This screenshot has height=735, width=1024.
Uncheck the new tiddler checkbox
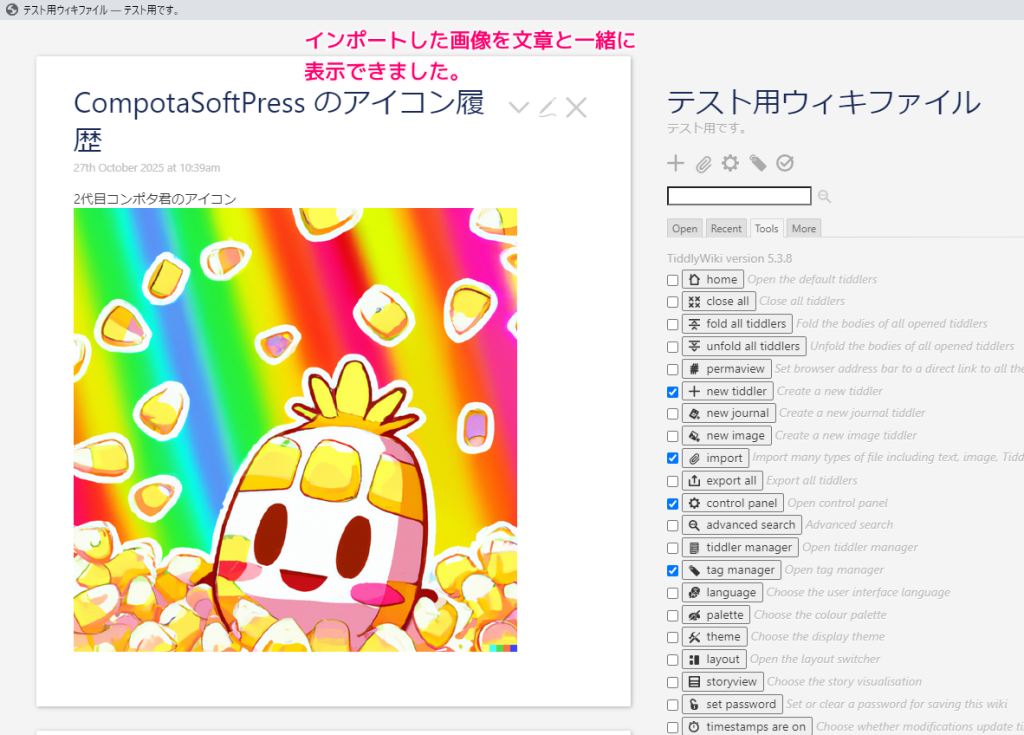click(x=671, y=391)
